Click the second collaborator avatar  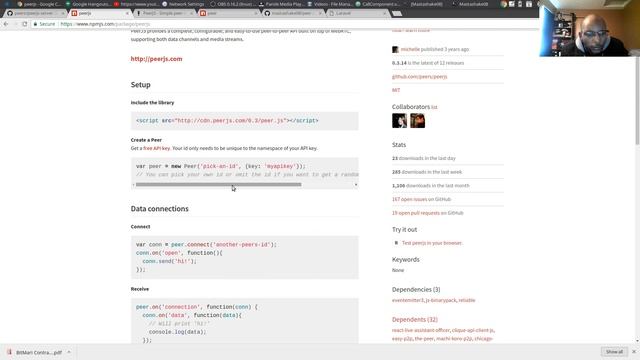coord(418,121)
